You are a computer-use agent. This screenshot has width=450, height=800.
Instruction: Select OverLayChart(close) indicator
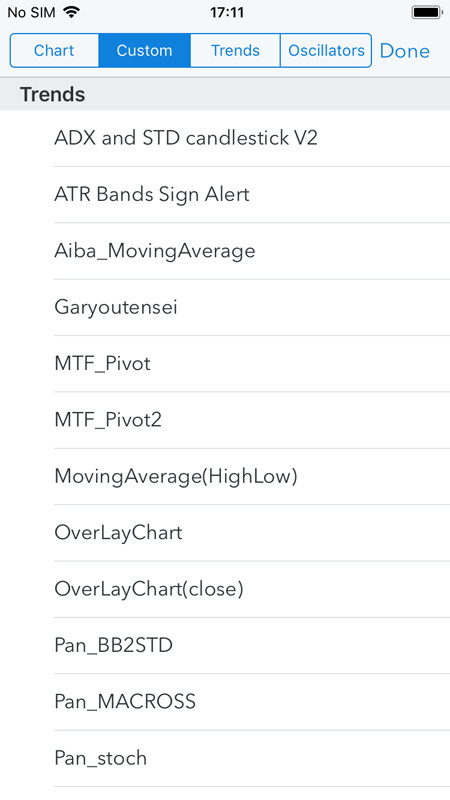(x=225, y=589)
